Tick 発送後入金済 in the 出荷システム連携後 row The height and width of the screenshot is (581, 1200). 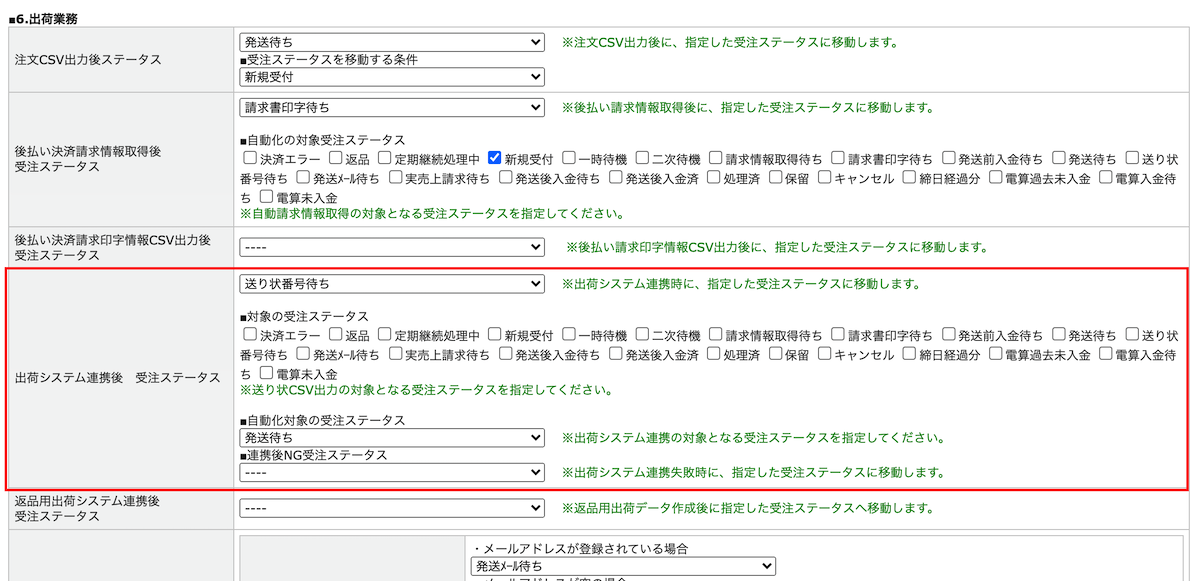(616, 354)
